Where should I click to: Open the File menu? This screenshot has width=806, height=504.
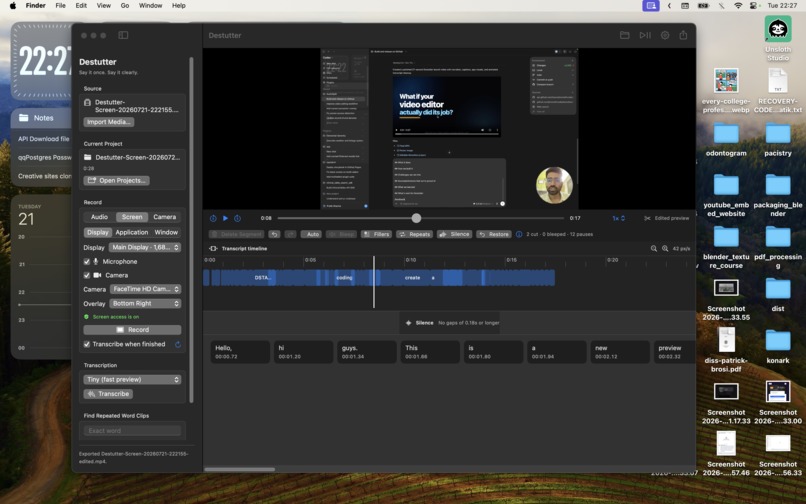pos(60,6)
